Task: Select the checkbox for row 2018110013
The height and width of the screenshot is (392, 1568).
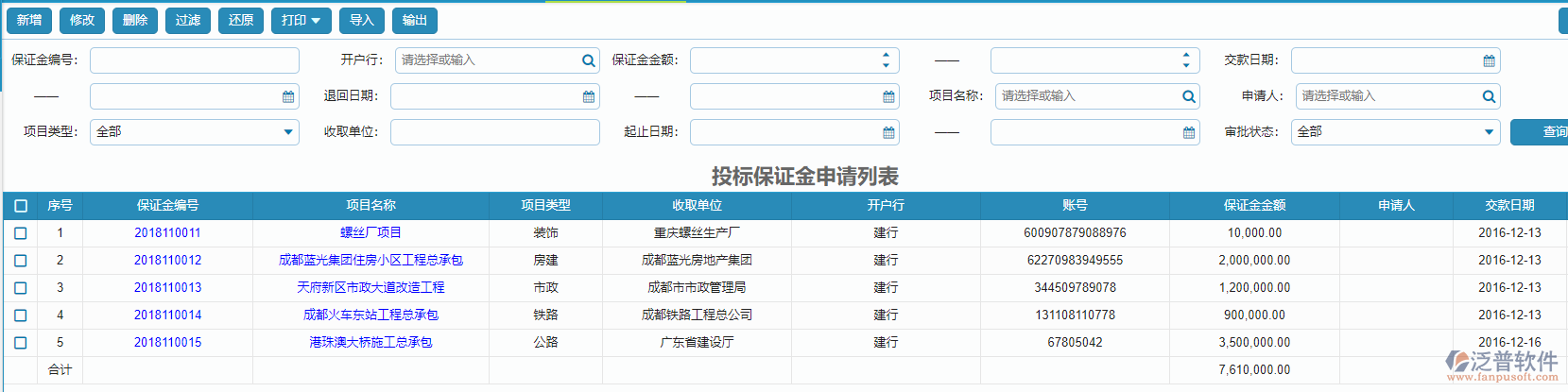Action: coord(21,288)
